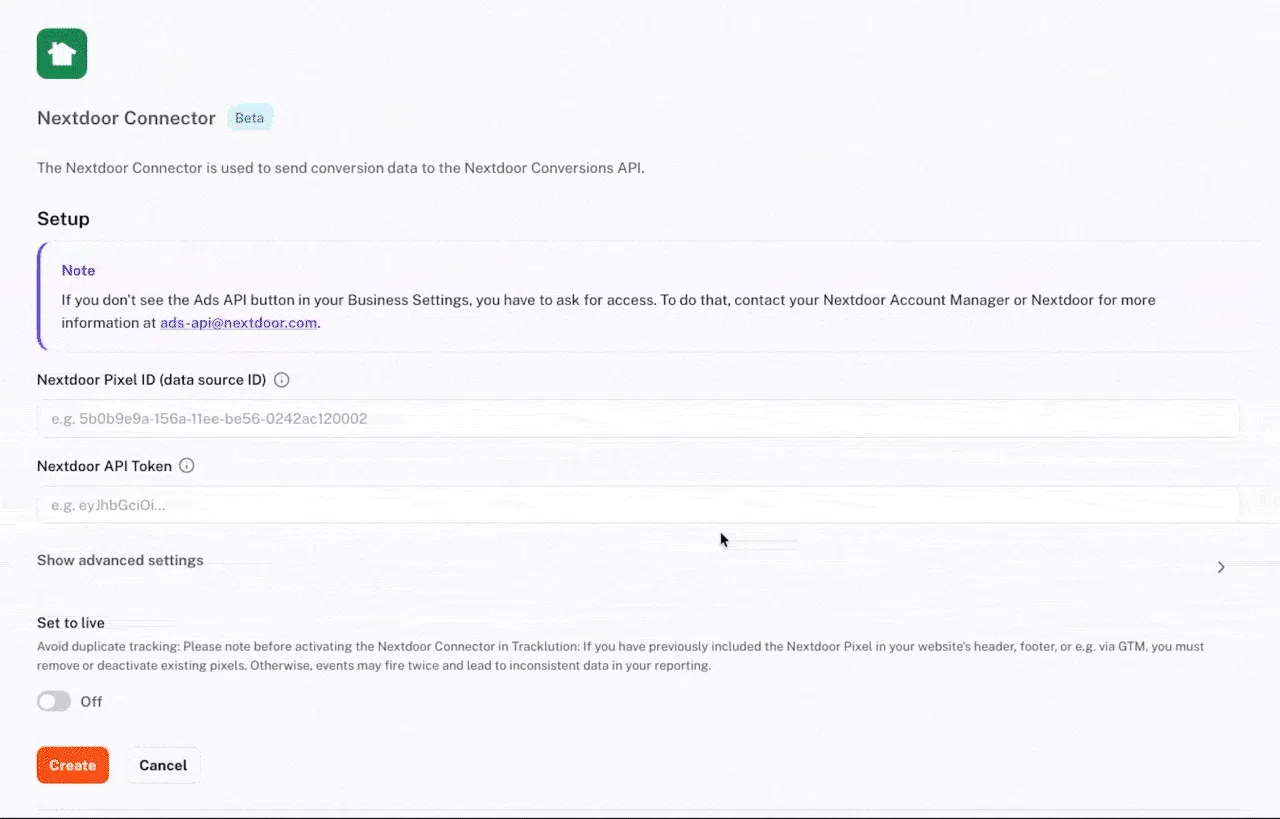Click the Note heading in the callout
Viewport: 1280px width, 819px height.
tap(78, 271)
